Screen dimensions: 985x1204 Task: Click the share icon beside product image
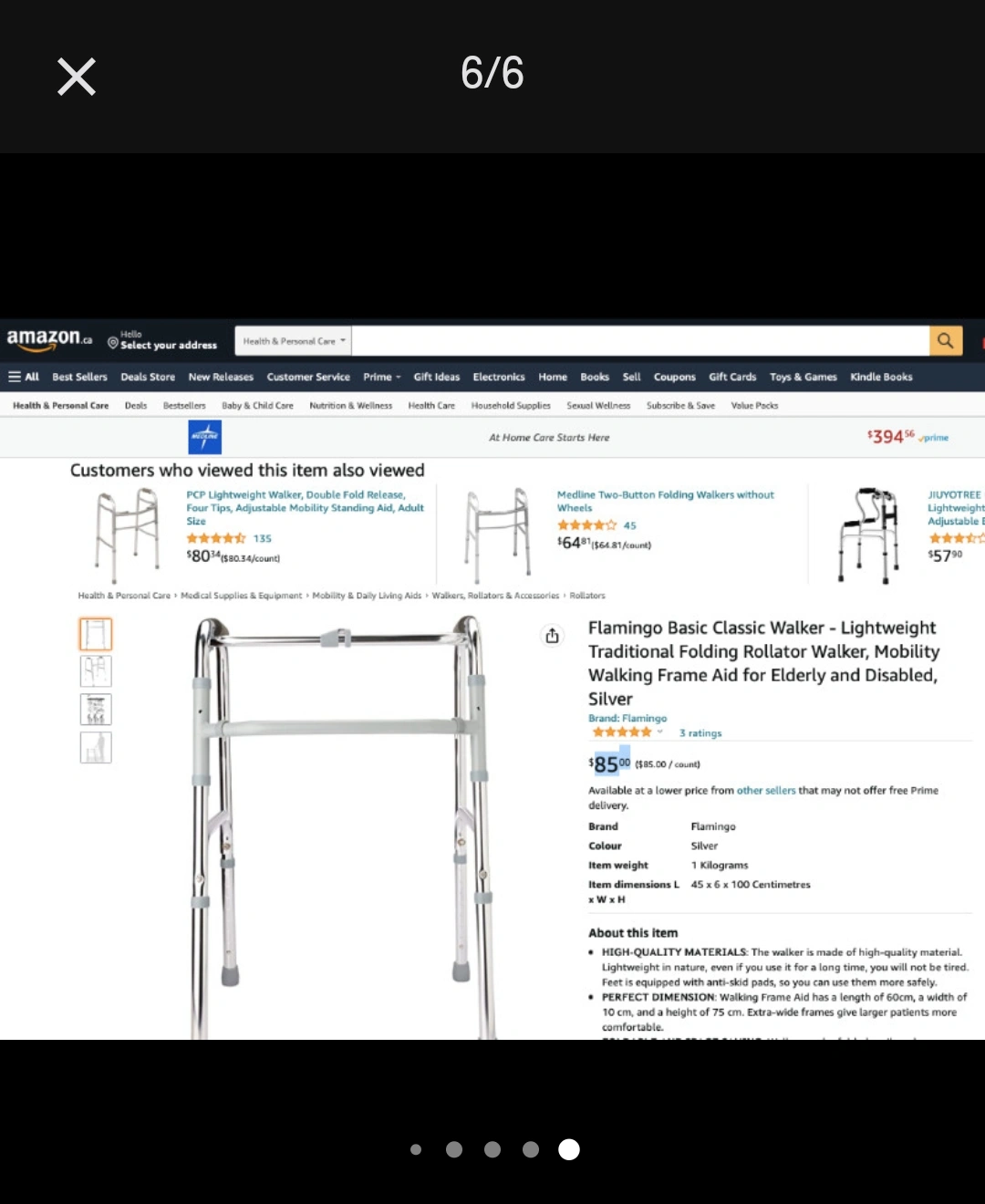point(552,636)
